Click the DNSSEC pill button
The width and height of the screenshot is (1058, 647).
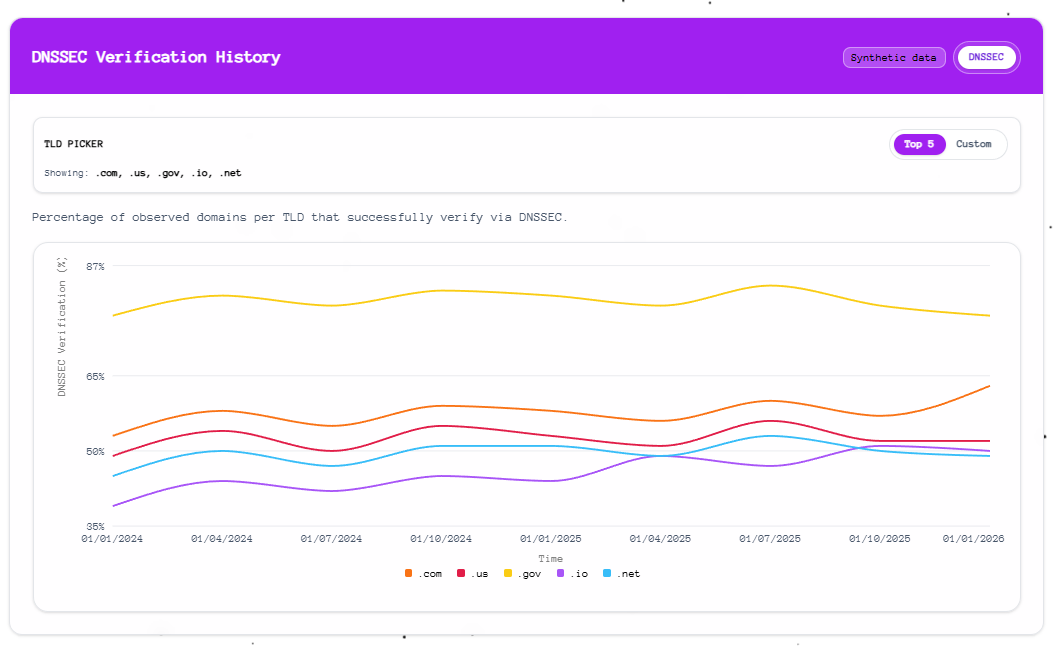986,57
